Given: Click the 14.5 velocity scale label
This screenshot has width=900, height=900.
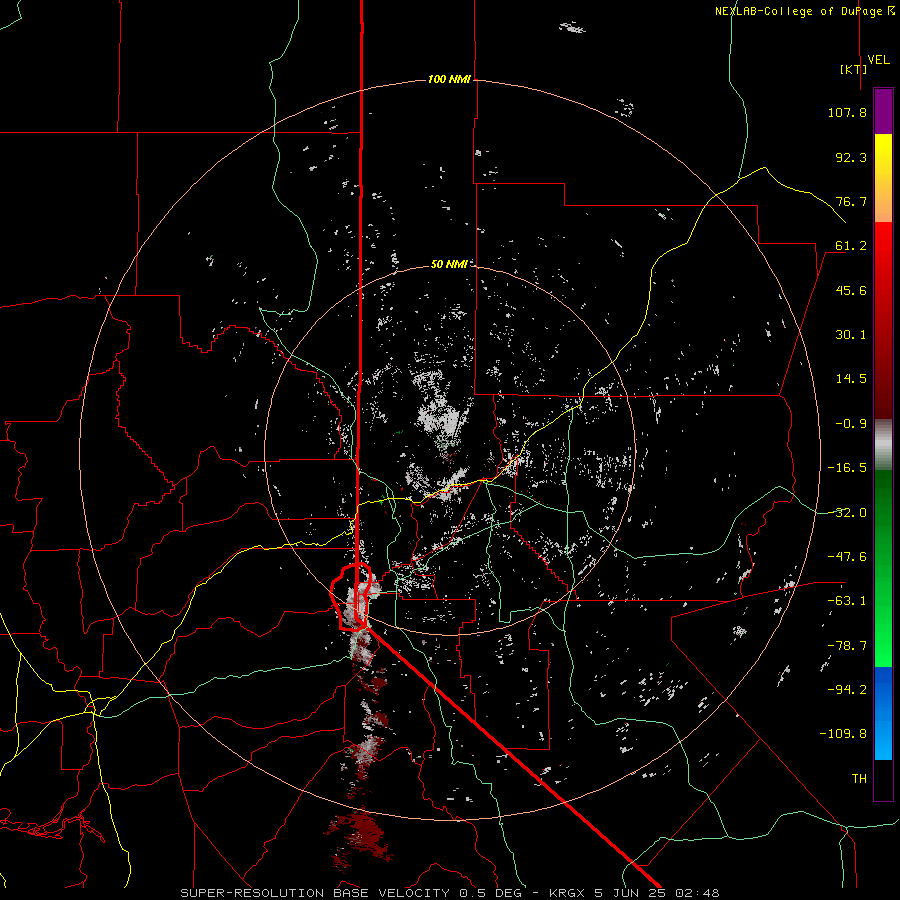Looking at the screenshot, I should click(851, 379).
